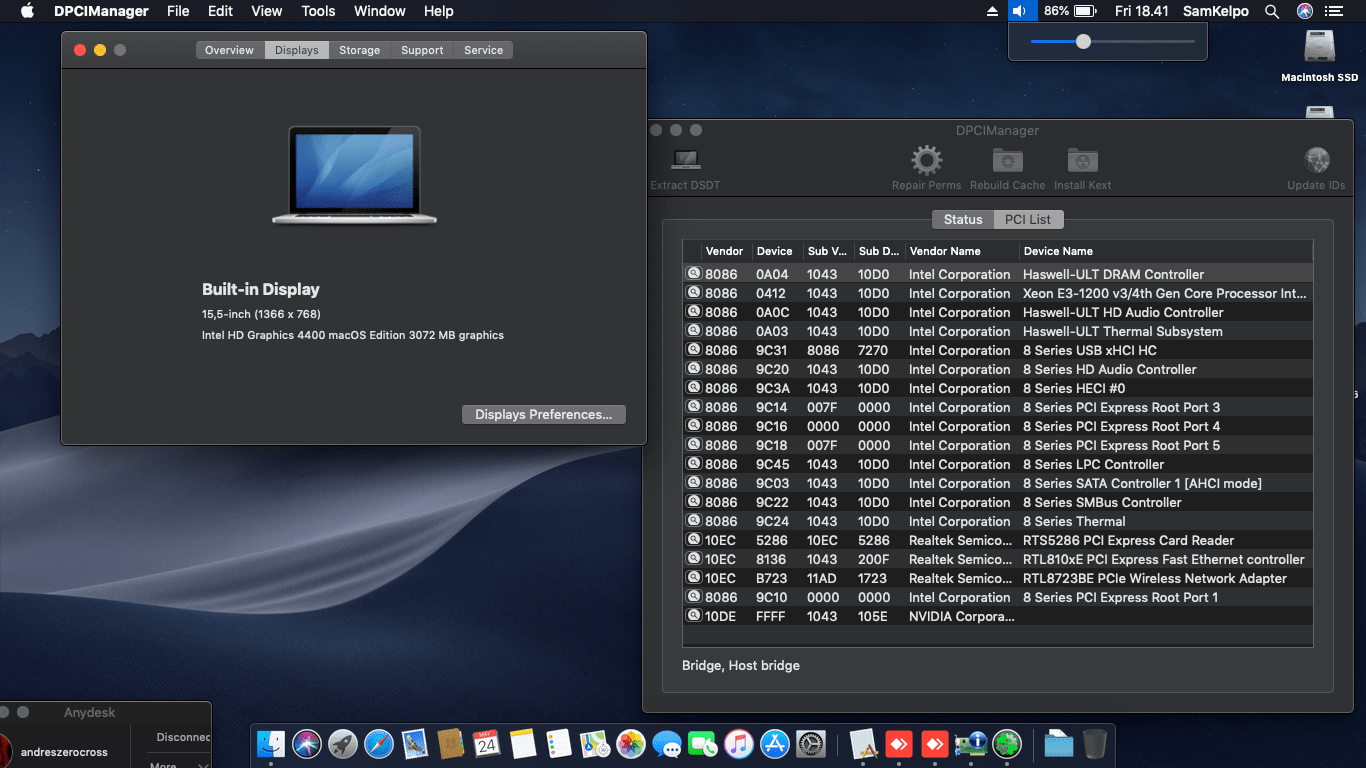Open Messages app in dock
Screen dimensions: 1366x768
tap(667, 743)
